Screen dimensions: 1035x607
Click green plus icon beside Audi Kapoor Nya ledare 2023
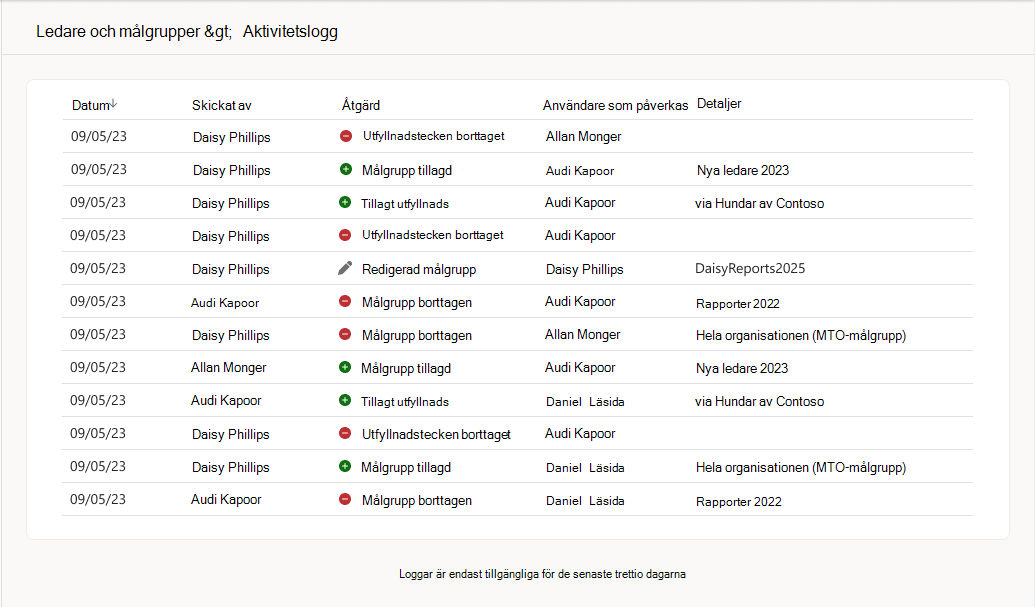pyautogui.click(x=346, y=169)
